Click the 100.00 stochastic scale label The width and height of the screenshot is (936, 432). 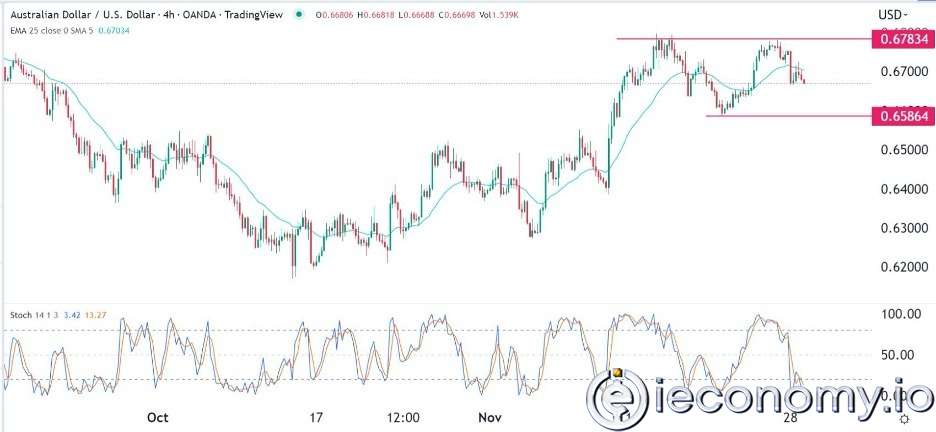(900, 314)
